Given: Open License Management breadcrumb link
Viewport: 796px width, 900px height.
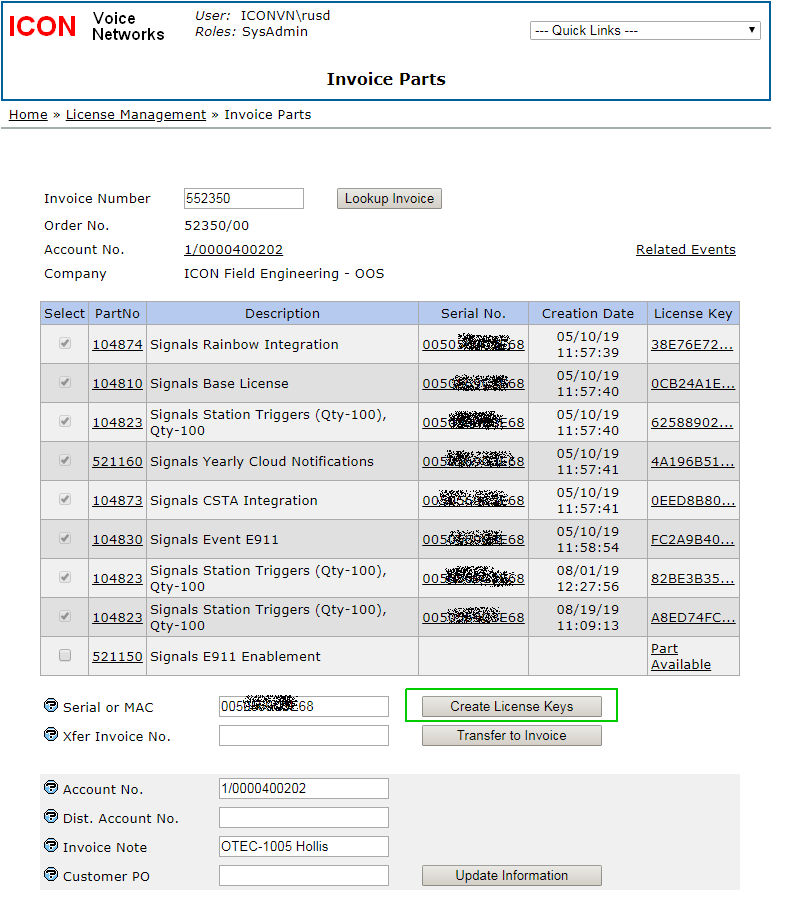Looking at the screenshot, I should 135,115.
